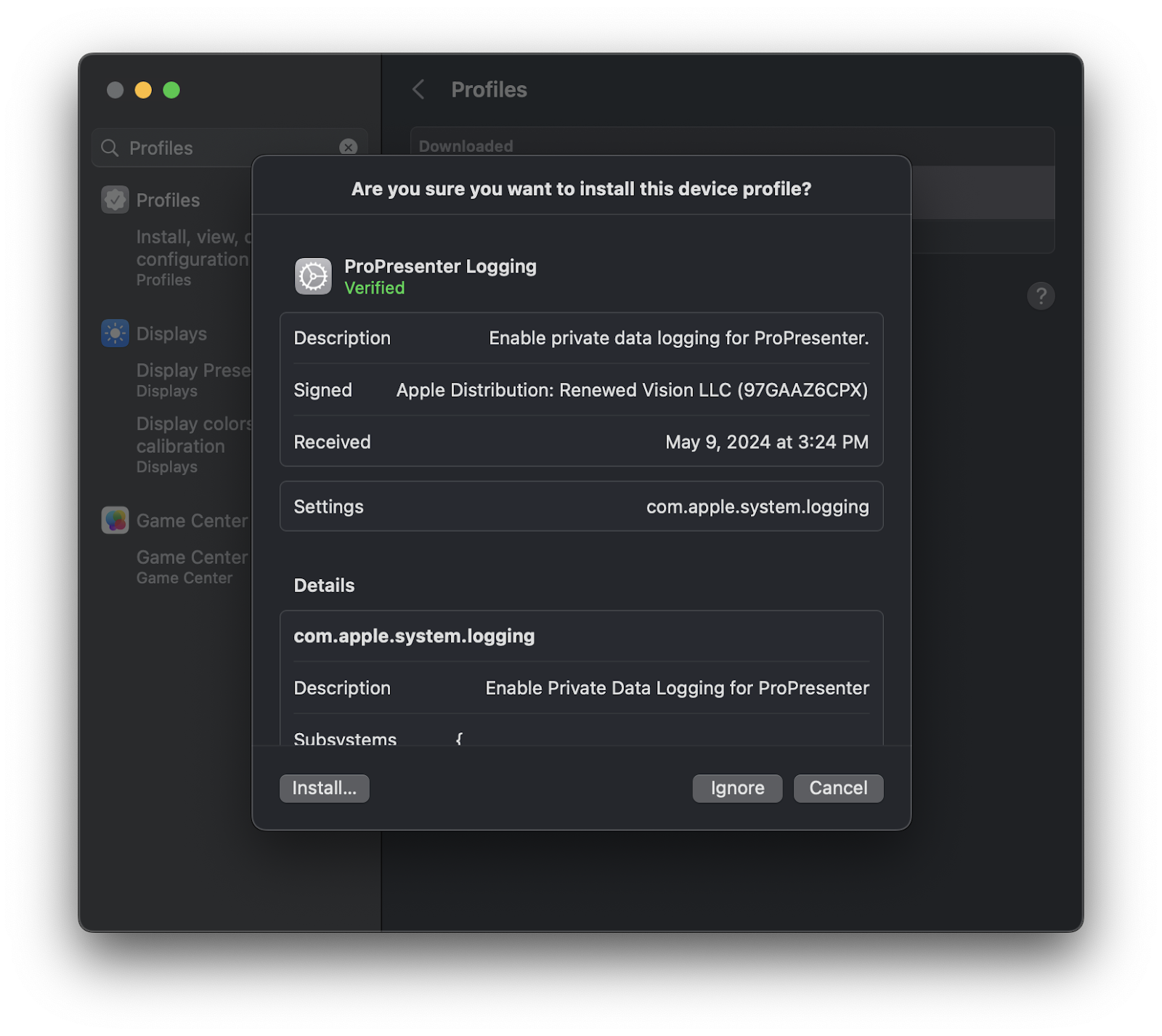This screenshot has height=1036, width=1162.
Task: Open Displays in the sidebar results
Action: 171,333
